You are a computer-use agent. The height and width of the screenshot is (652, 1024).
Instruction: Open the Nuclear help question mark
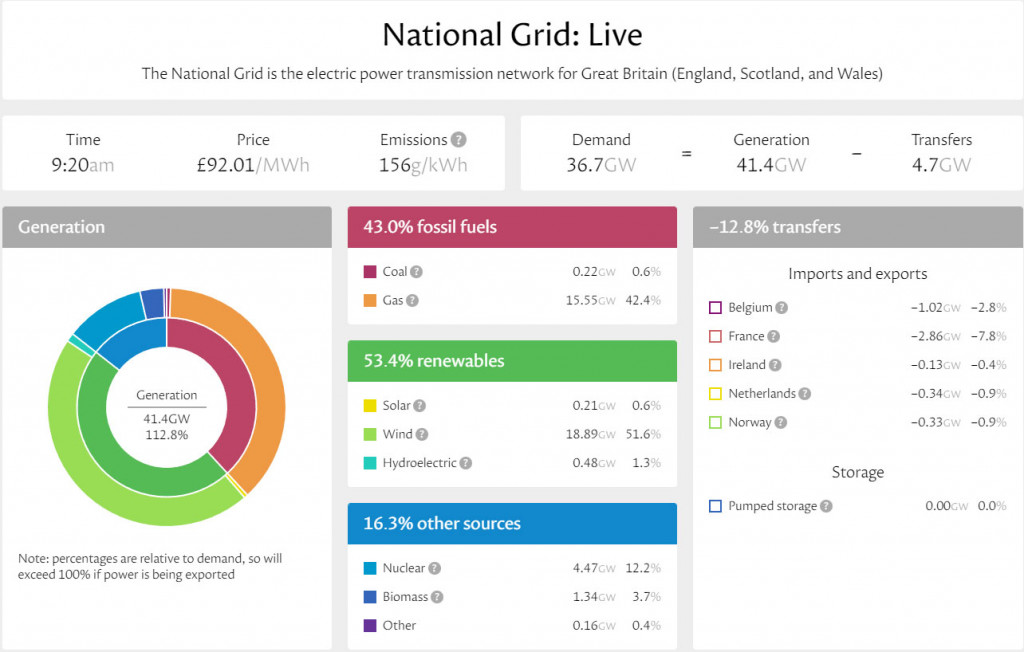[434, 568]
